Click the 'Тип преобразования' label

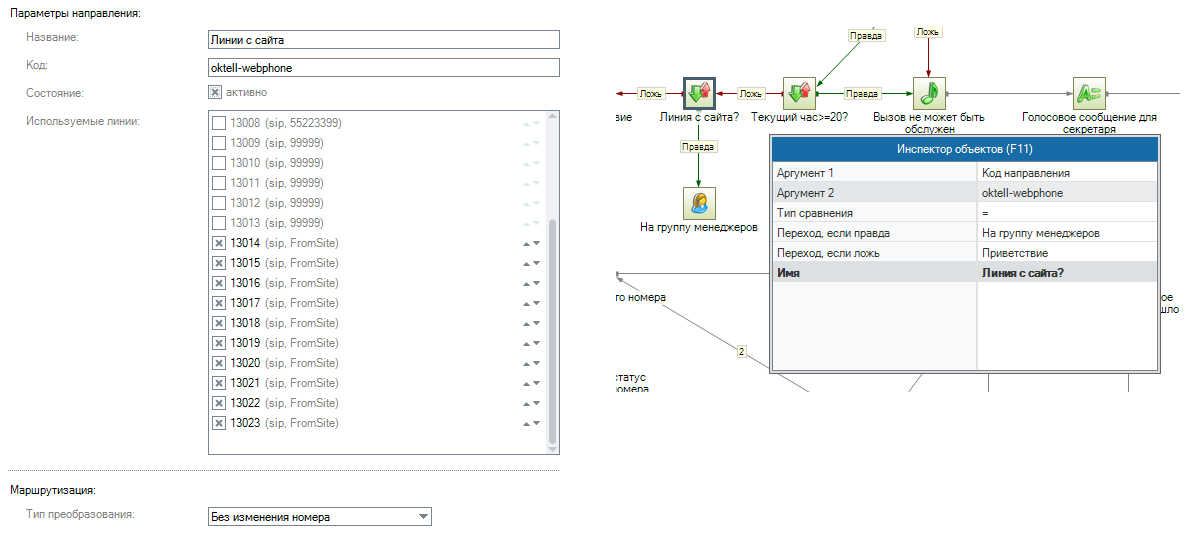[x=79, y=514]
